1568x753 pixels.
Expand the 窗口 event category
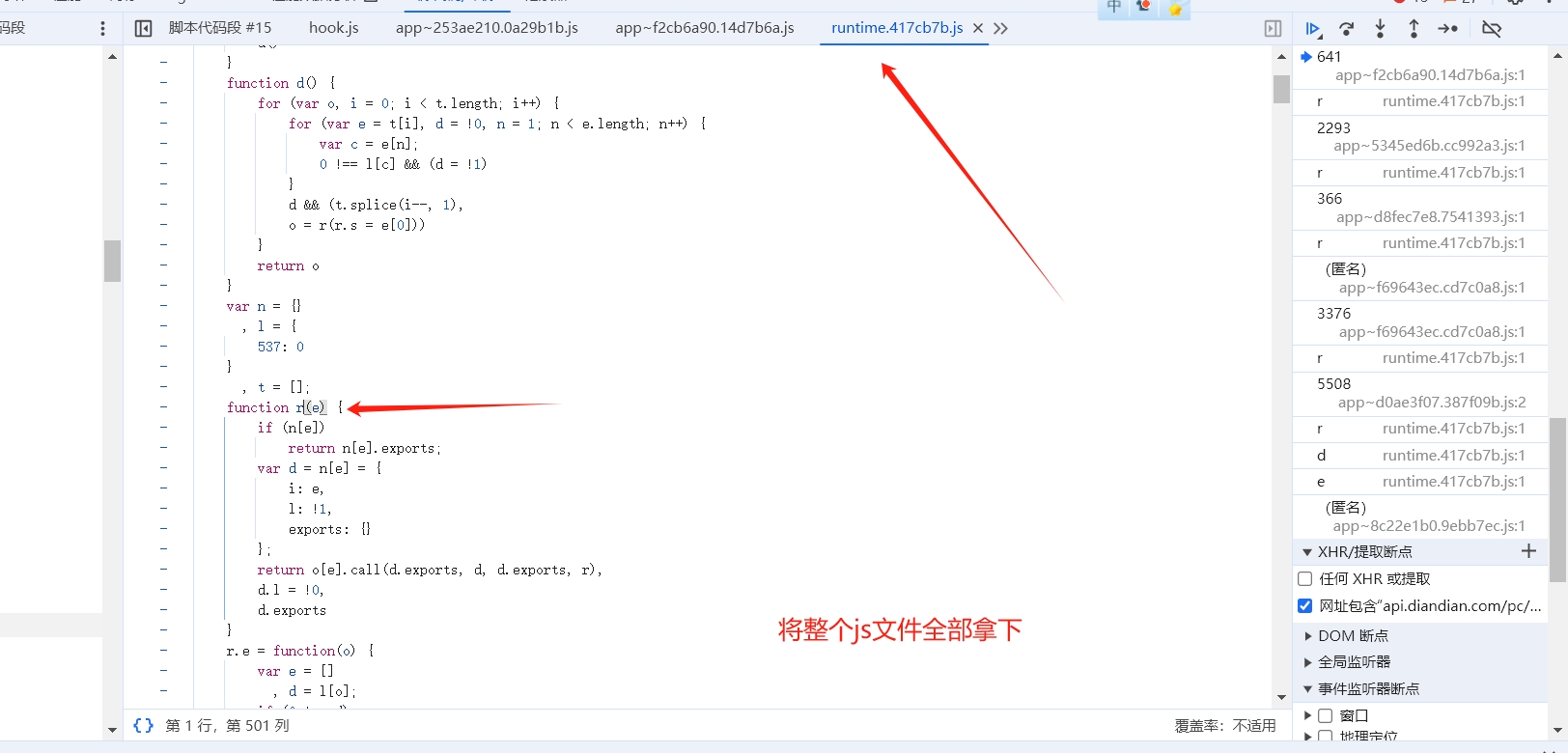pyautogui.click(x=1308, y=715)
